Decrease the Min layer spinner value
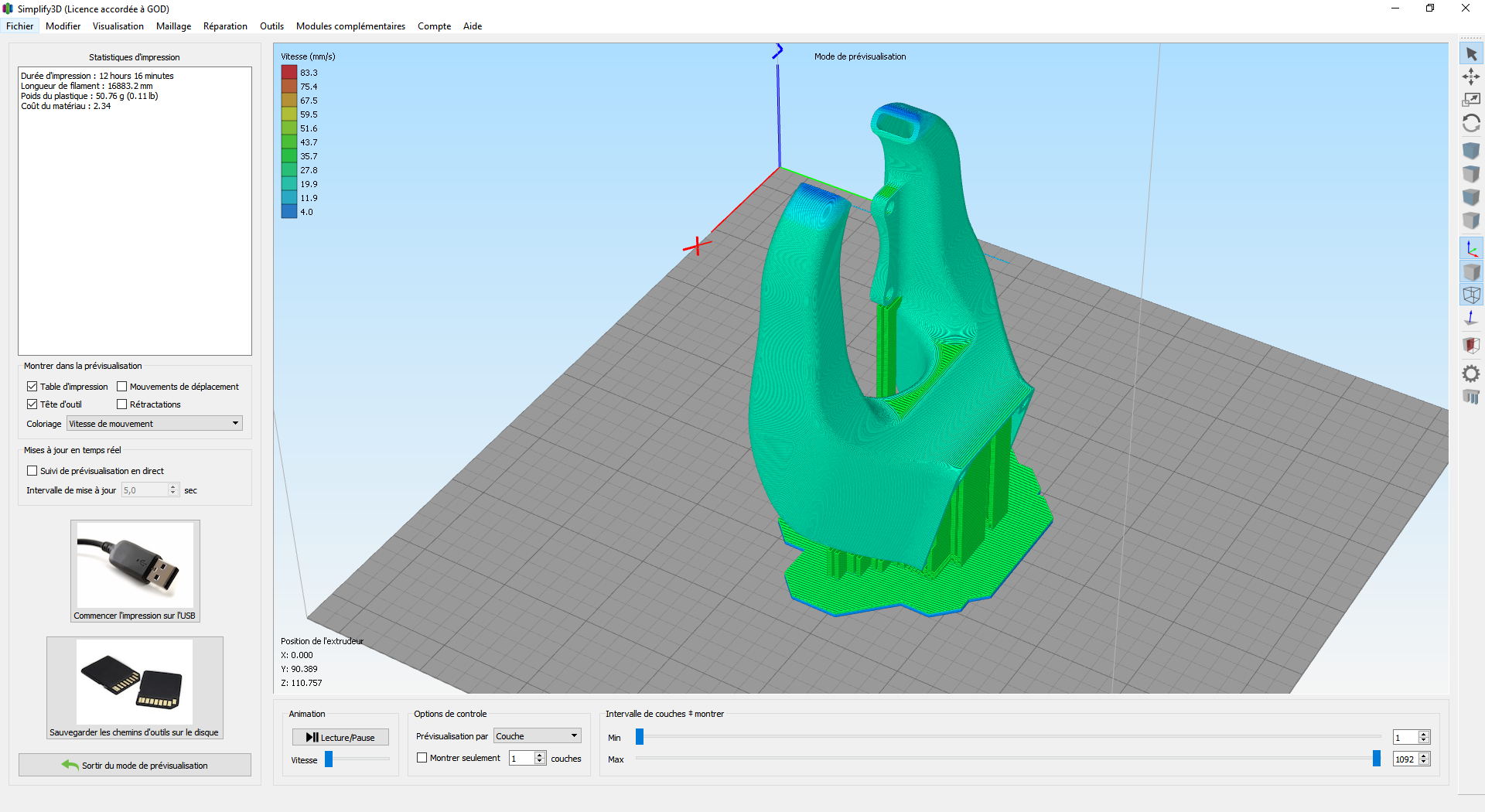Screen dimensions: 1485x812 tap(1424, 741)
